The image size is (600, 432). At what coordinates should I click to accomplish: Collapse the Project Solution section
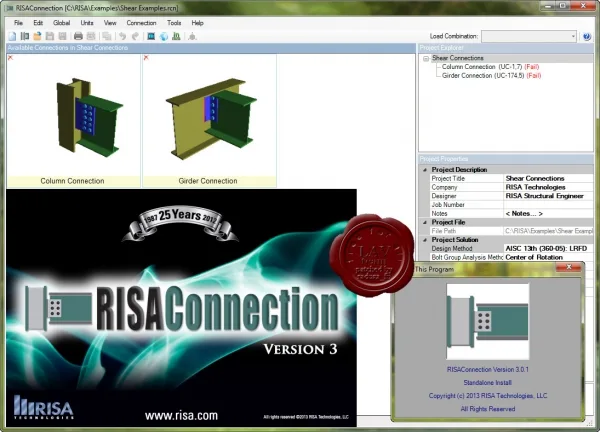point(425,240)
